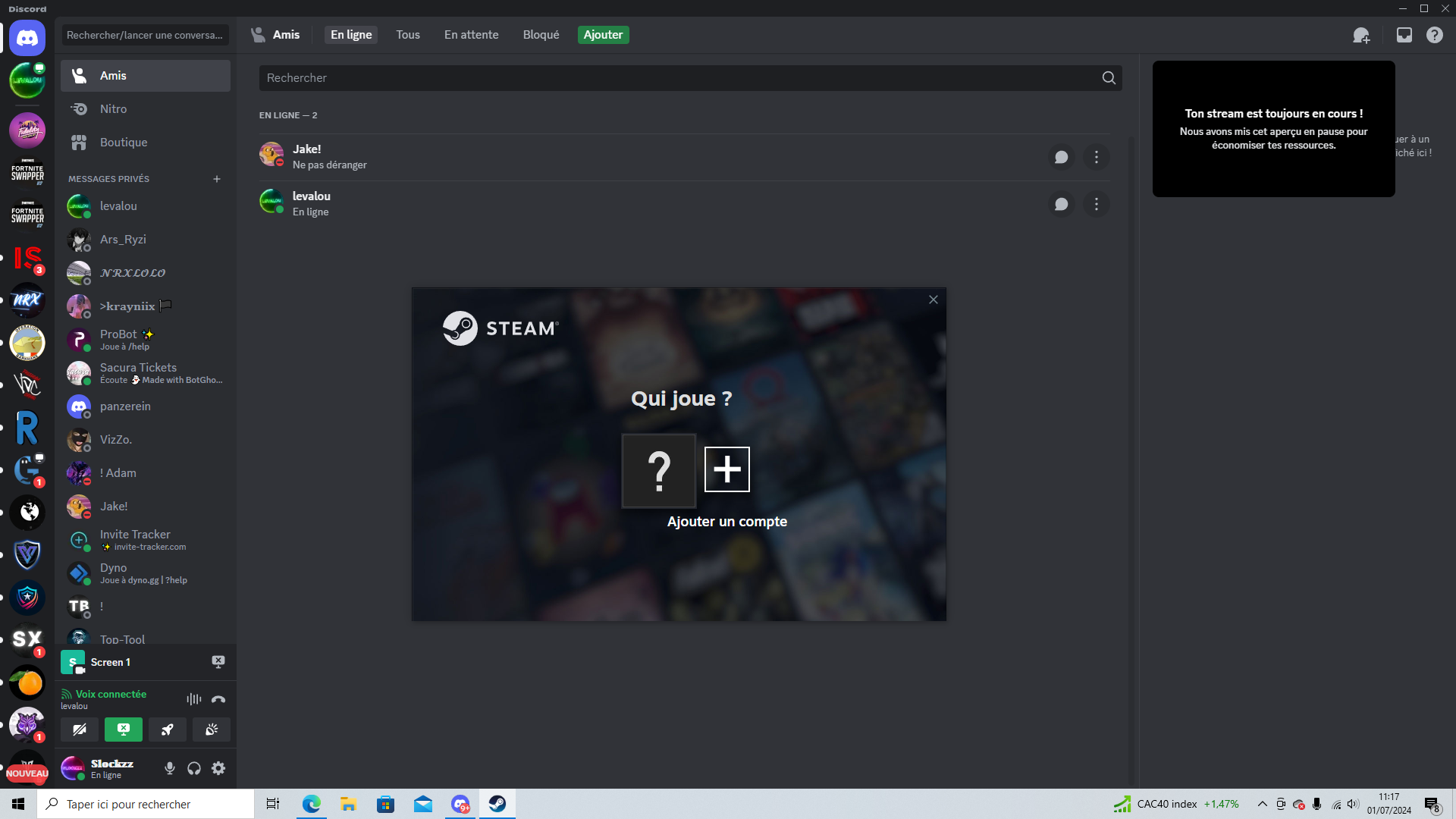Open Windows notification center
This screenshot has width=1456, height=819.
point(1432,805)
